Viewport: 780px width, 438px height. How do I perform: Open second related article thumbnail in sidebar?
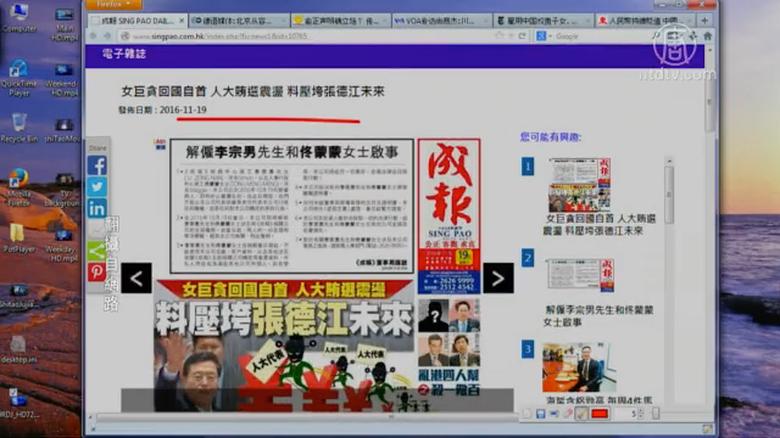580,275
